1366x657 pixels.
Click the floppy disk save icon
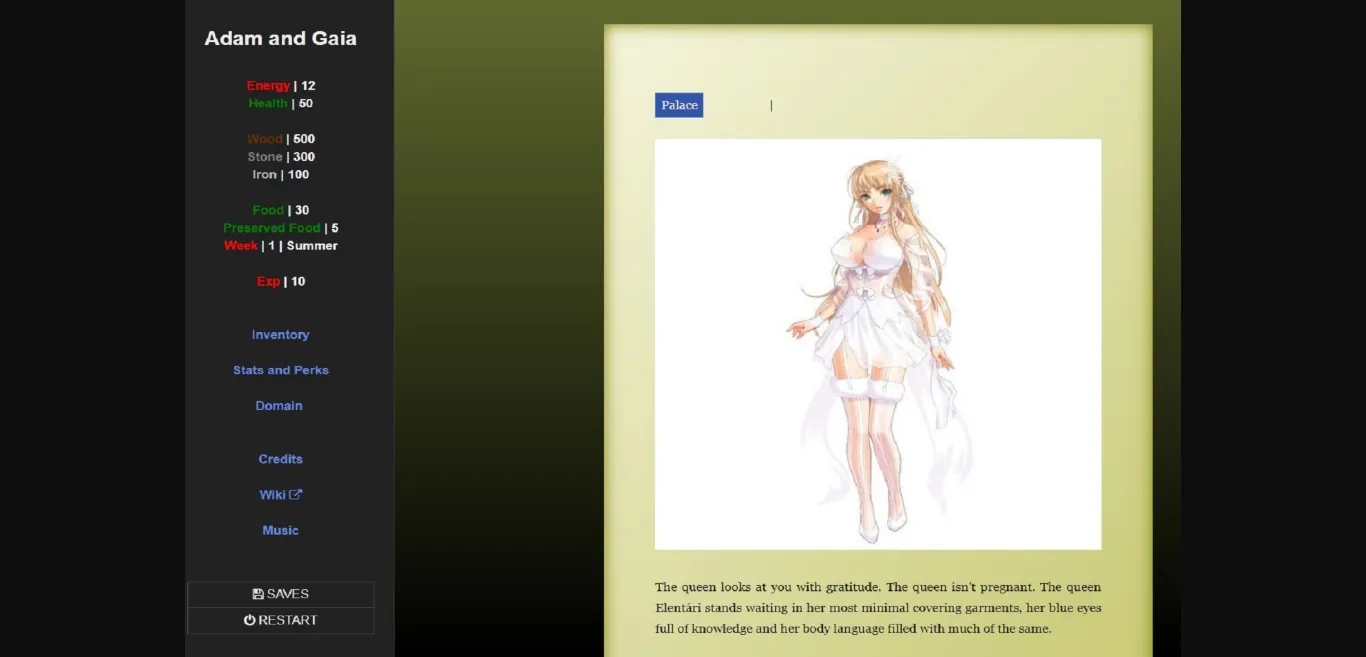click(x=257, y=593)
